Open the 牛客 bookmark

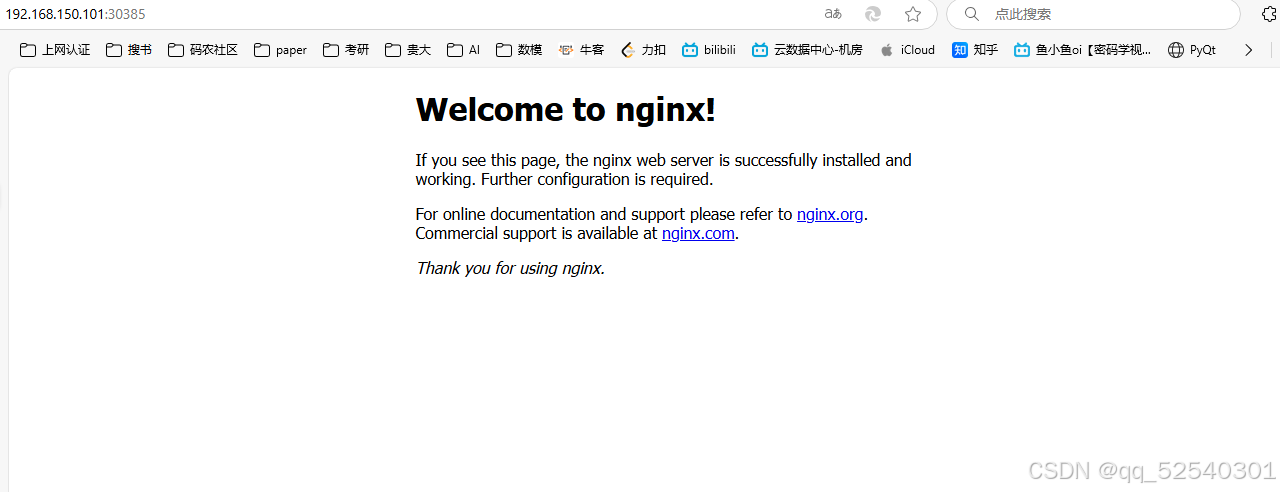click(581, 49)
